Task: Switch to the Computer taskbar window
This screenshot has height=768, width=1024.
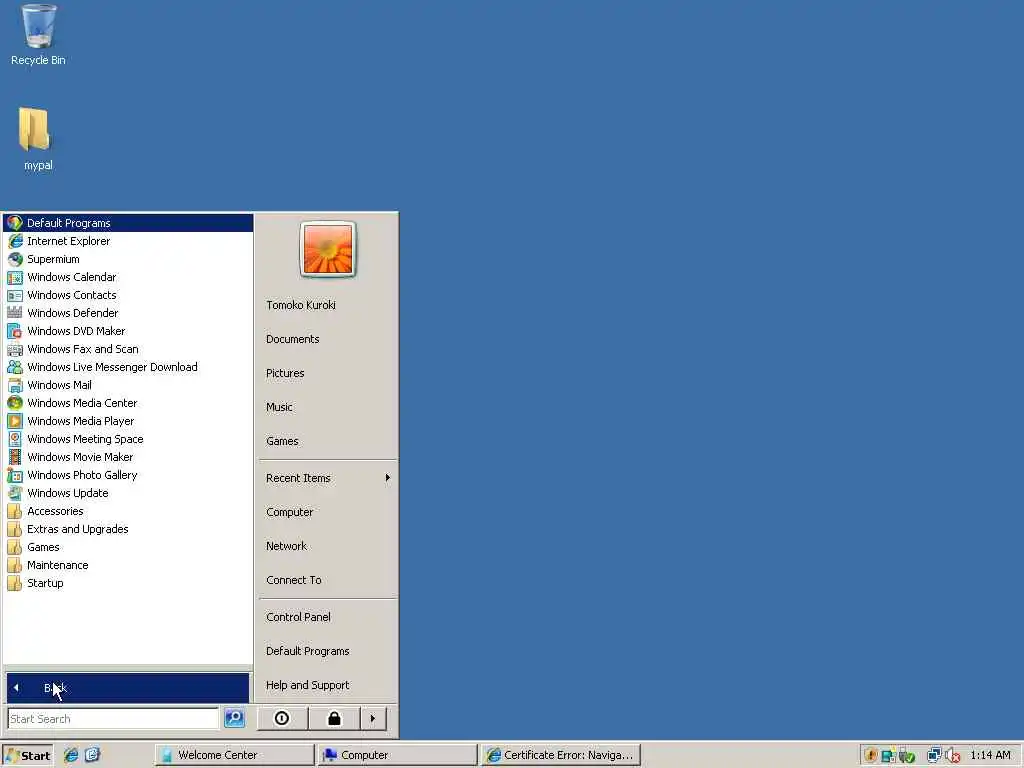Action: point(398,755)
